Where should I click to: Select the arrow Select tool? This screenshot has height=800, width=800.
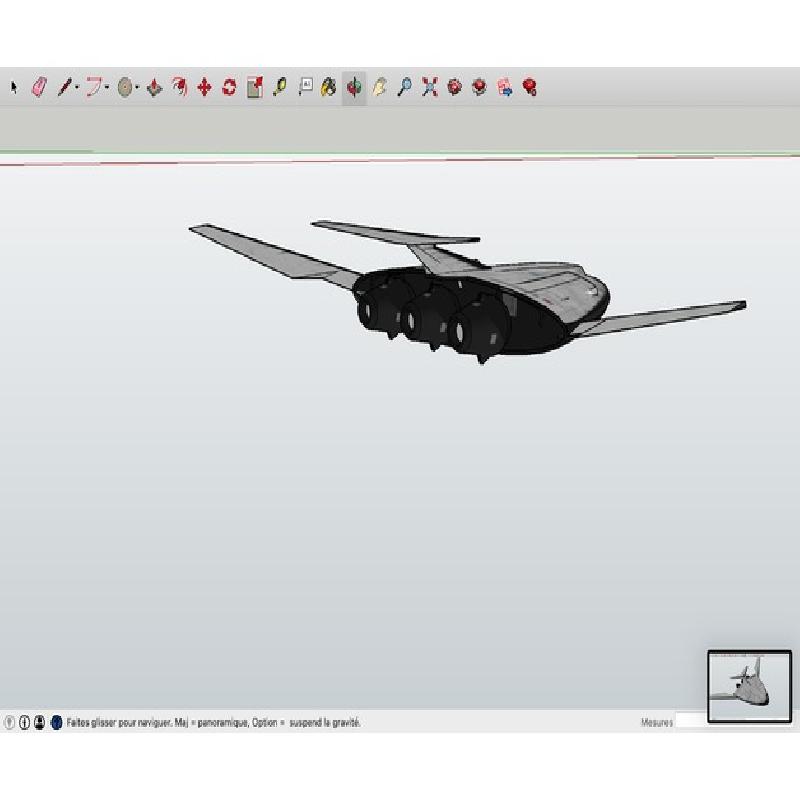[14, 88]
